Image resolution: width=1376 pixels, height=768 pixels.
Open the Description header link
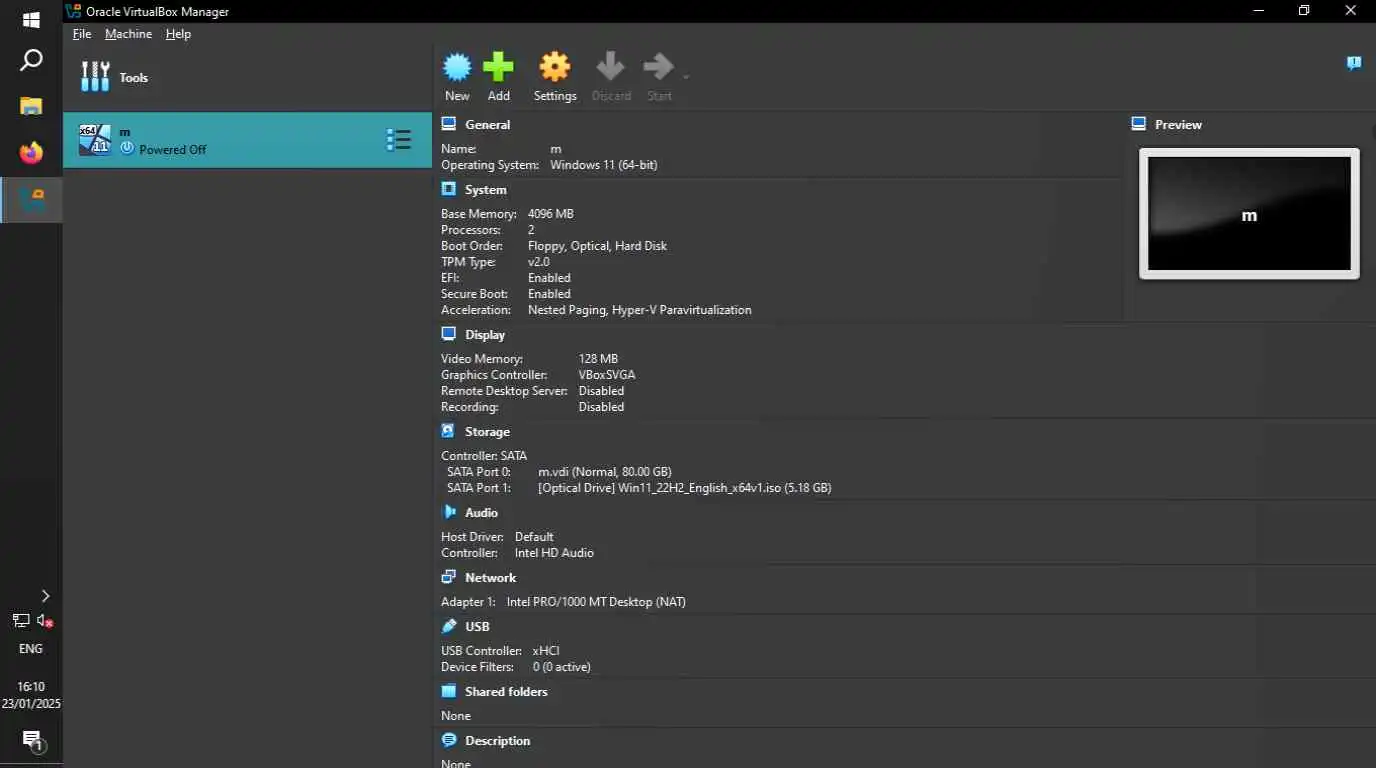coord(497,741)
